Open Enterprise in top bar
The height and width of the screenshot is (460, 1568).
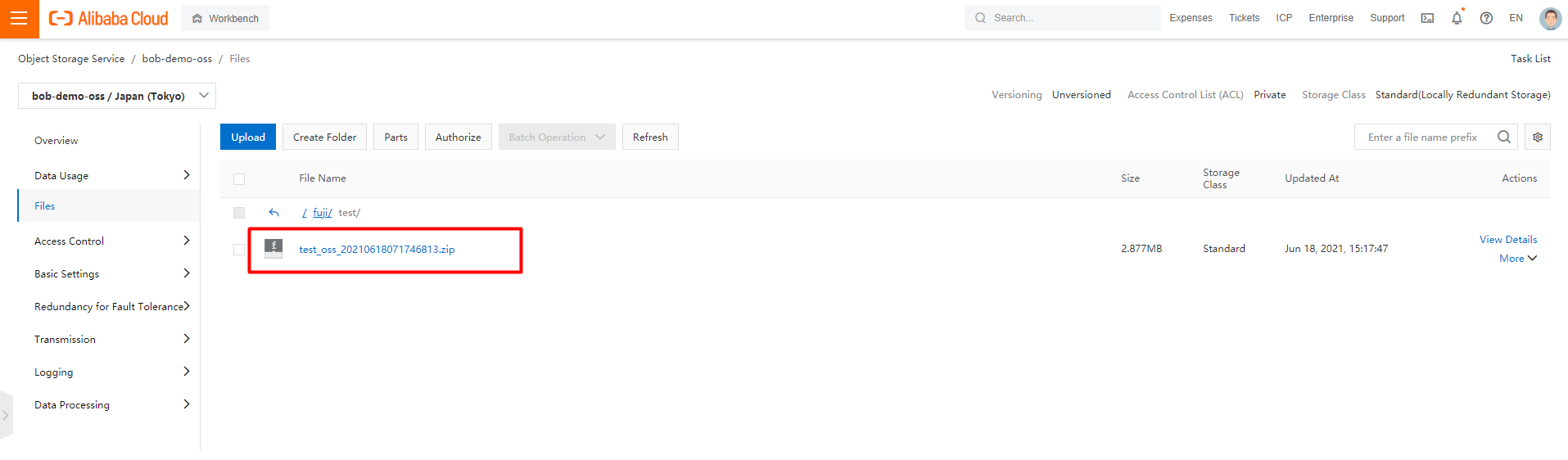tap(1331, 18)
